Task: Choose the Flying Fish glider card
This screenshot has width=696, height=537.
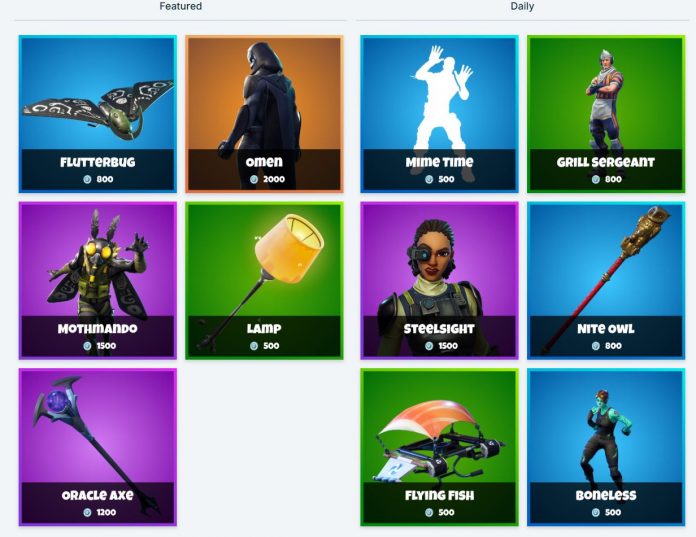Action: 439,447
